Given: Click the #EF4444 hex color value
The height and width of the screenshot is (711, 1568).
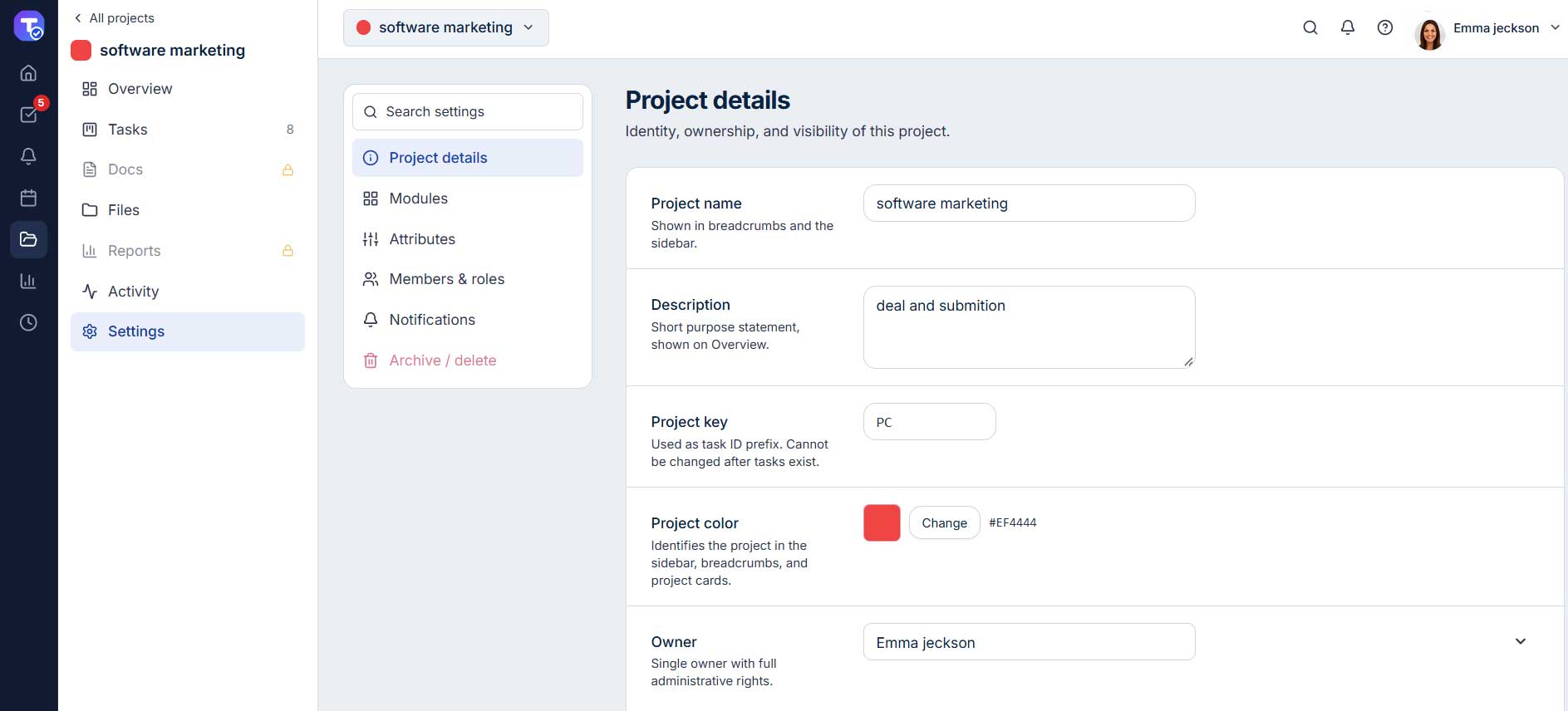Looking at the screenshot, I should tap(1013, 522).
